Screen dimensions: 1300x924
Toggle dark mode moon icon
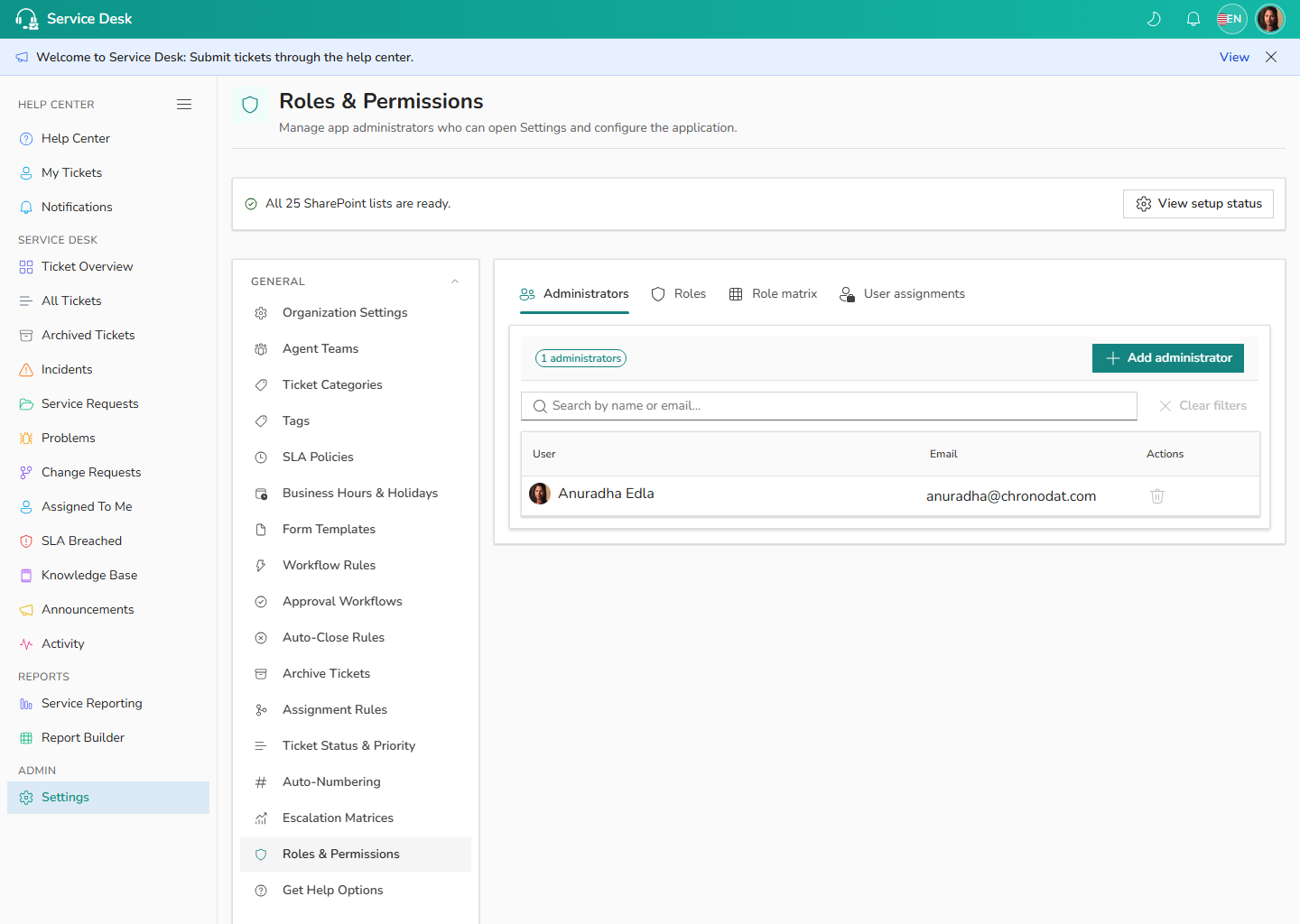point(1154,19)
